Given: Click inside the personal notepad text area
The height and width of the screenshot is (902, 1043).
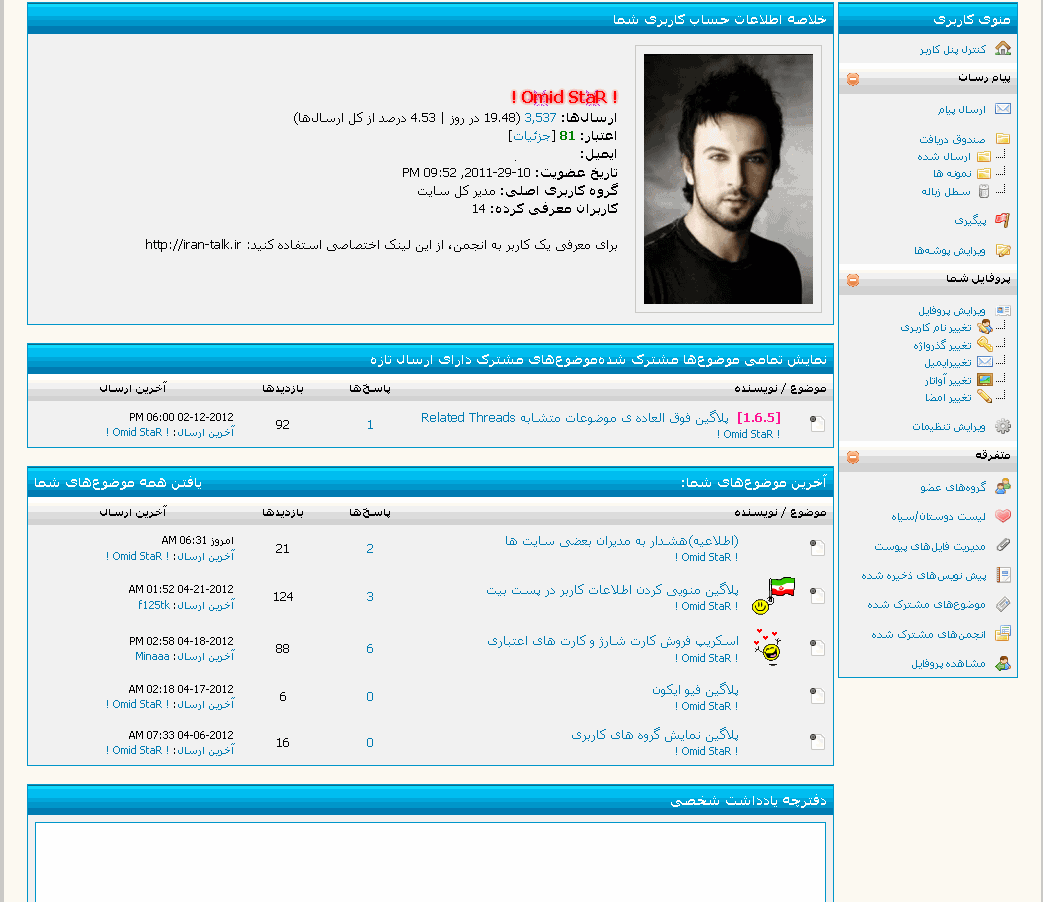Looking at the screenshot, I should pyautogui.click(x=430, y=860).
